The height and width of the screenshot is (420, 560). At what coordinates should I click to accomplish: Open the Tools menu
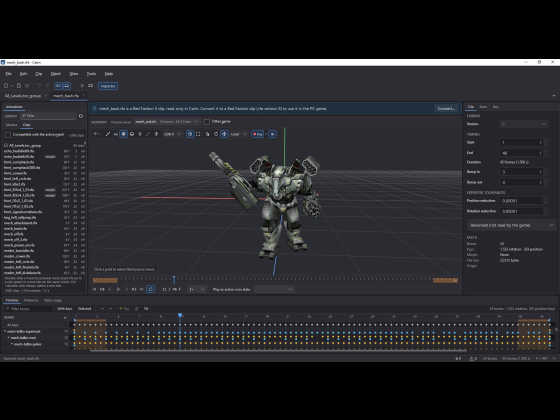91,74
